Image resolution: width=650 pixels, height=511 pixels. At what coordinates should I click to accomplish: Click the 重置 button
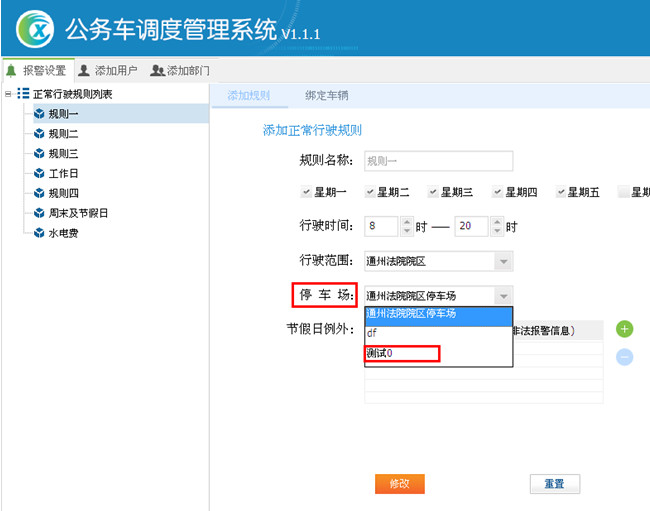pos(554,483)
